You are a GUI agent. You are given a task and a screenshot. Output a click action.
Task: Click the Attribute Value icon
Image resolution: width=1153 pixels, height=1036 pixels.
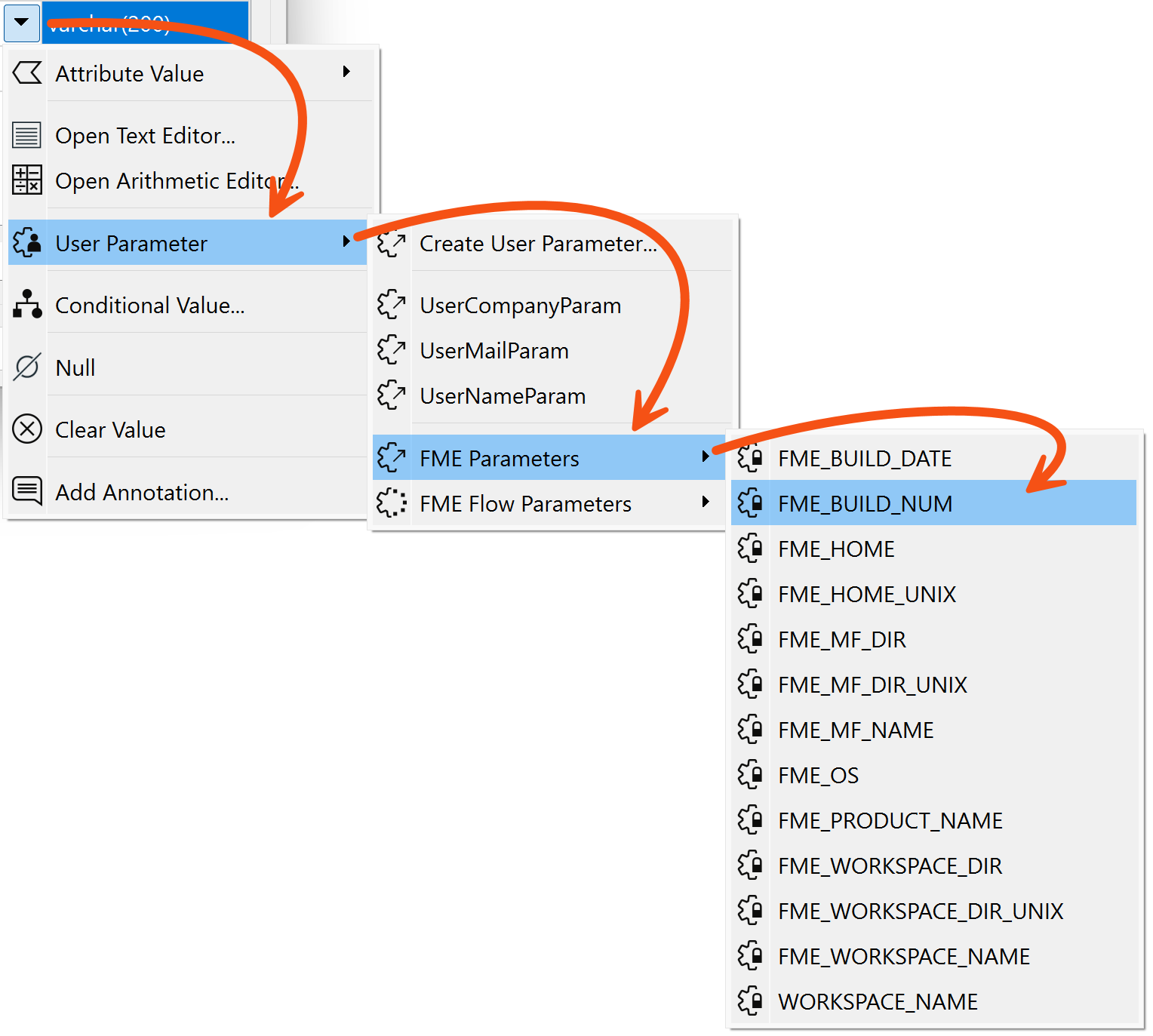pyautogui.click(x=26, y=73)
